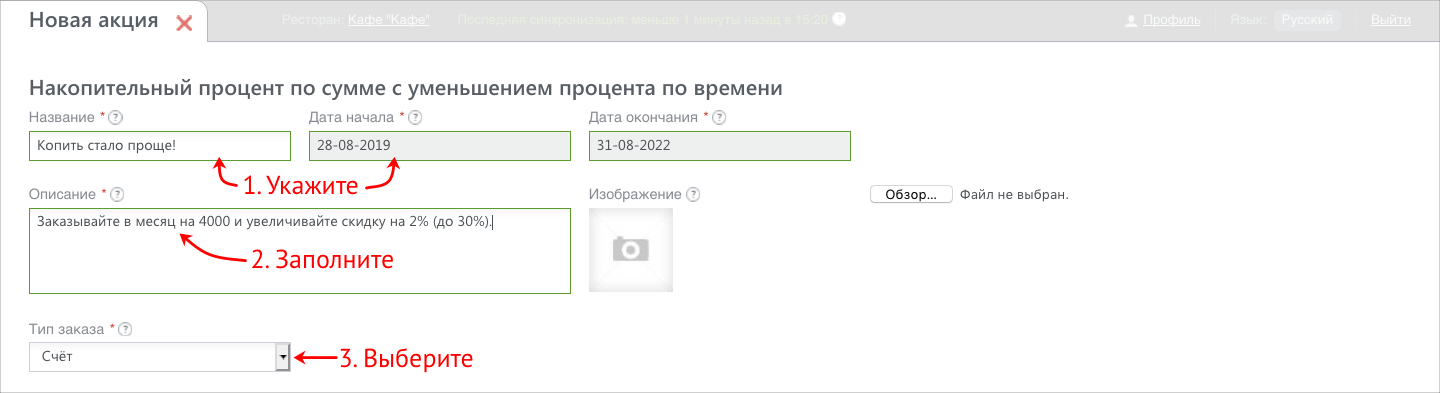Screen dimensions: 1440x393
Task: Close the Новая акция tab with red X
Action: [184, 23]
